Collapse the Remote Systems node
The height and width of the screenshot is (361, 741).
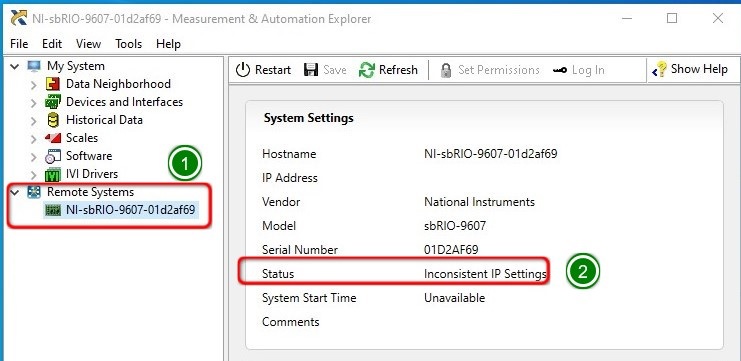(15, 192)
